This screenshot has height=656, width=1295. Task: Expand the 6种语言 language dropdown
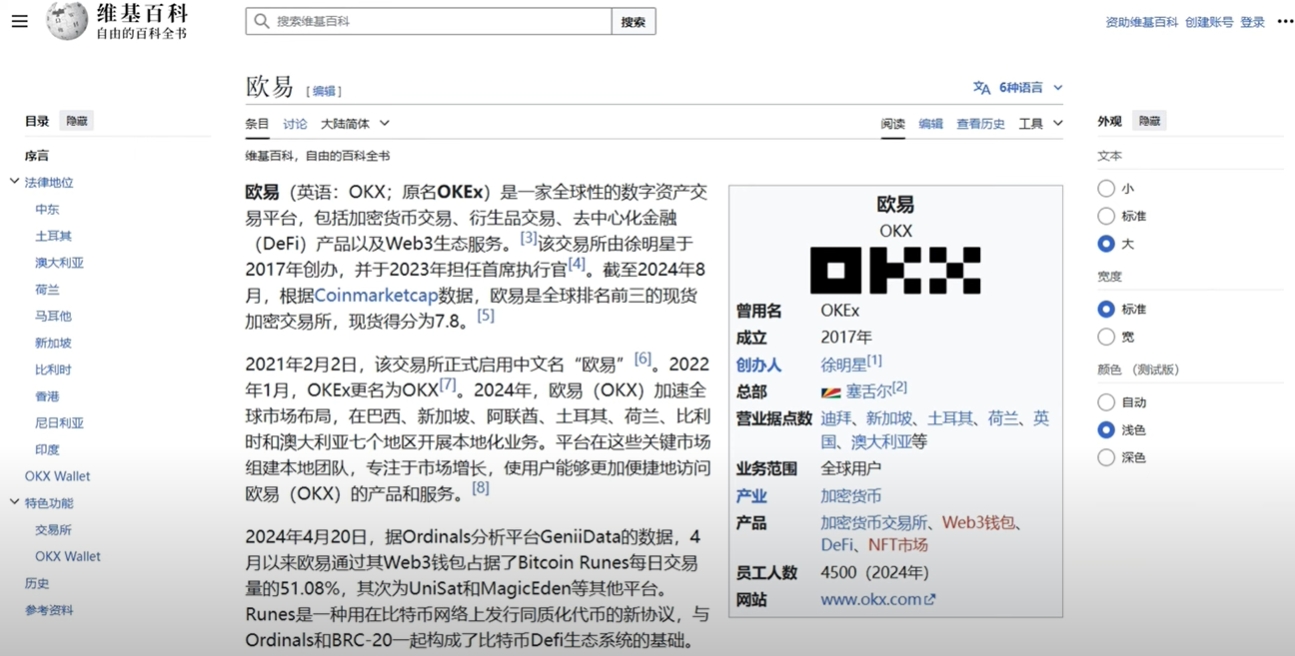point(1030,88)
